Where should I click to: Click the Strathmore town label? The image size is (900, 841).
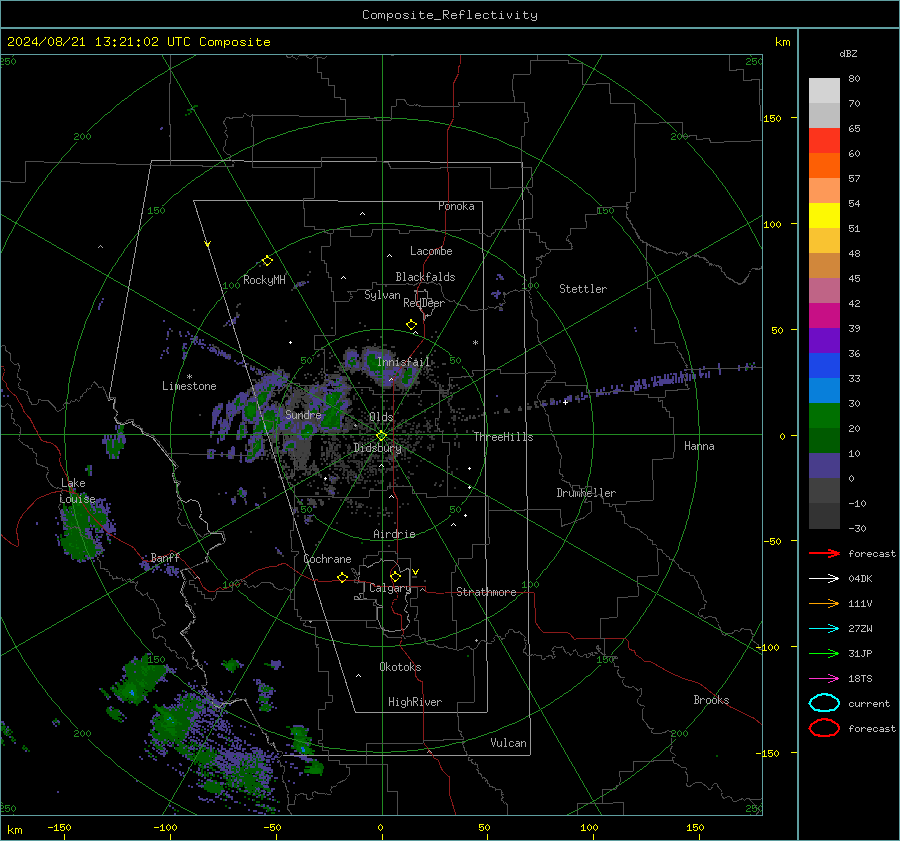coord(486,592)
